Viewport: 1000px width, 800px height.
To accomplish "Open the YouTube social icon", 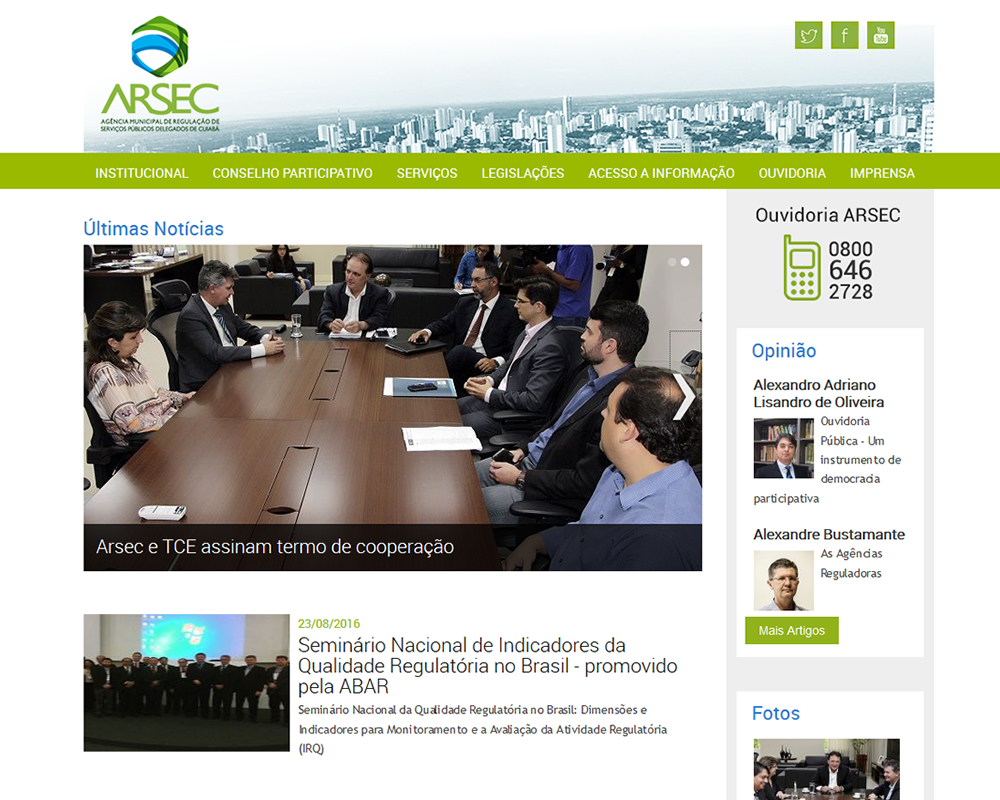I will click(880, 36).
